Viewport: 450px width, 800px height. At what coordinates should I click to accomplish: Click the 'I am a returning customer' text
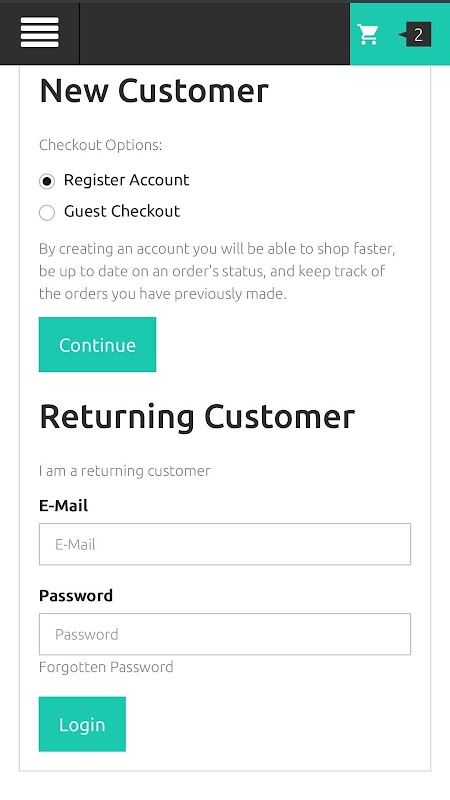[x=124, y=470]
